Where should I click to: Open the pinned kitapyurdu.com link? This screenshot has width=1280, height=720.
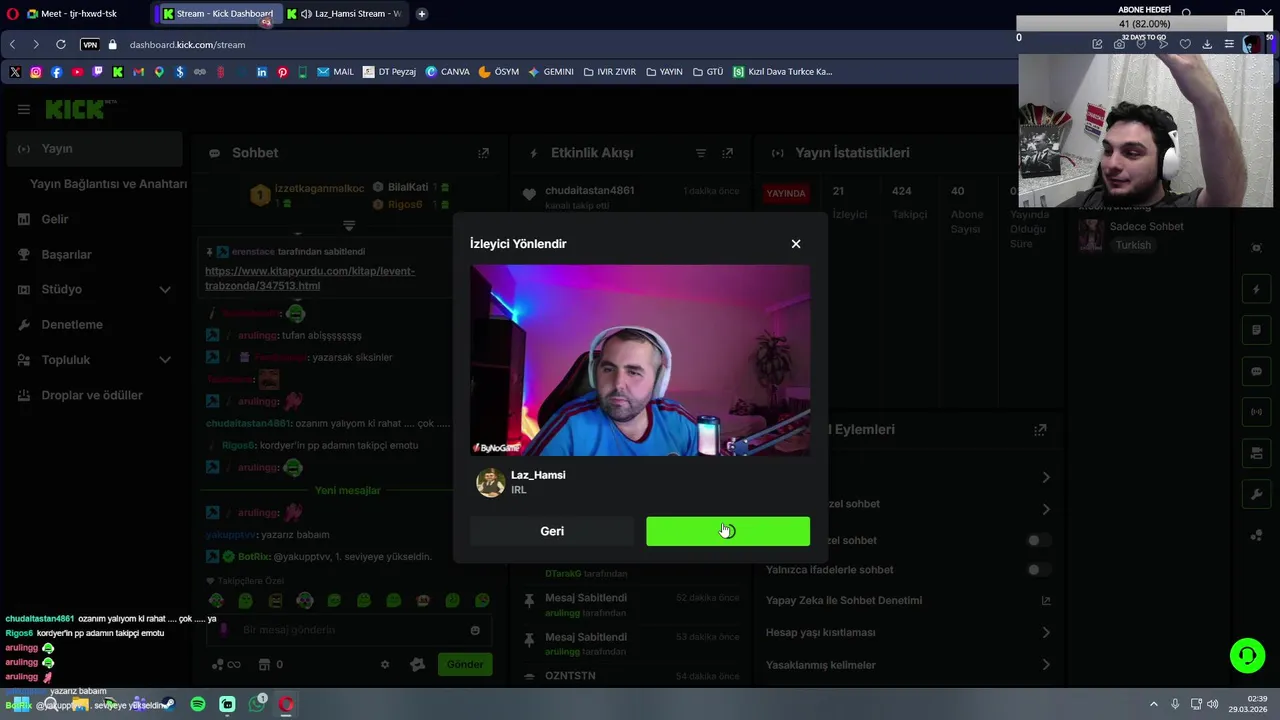pos(310,278)
